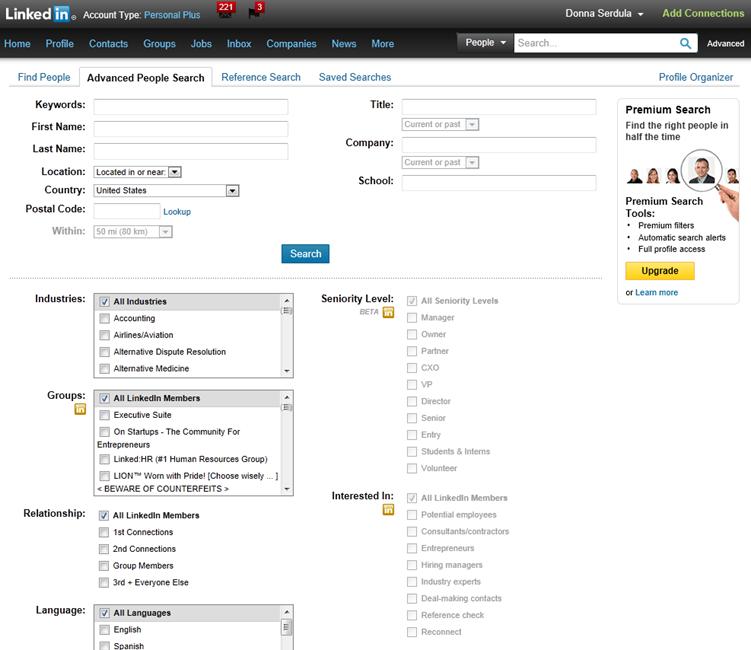Click the magnifier icon in the search box
This screenshot has width=751, height=650.
click(686, 43)
